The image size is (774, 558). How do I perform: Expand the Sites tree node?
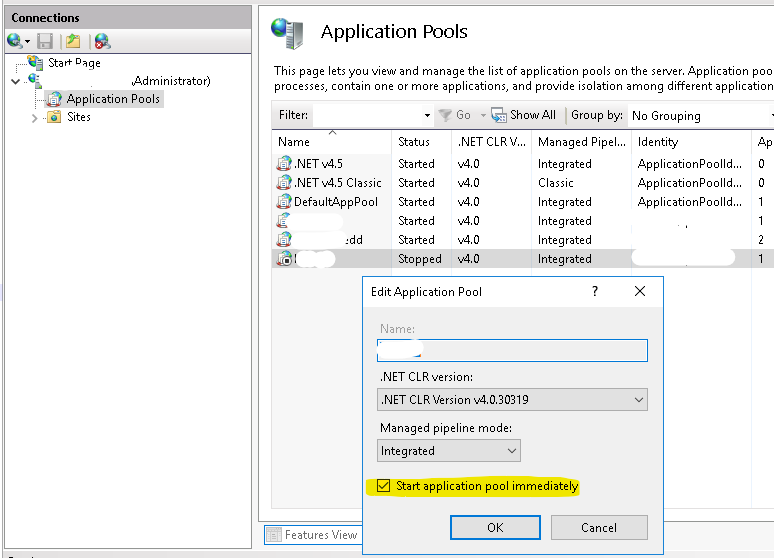(34, 118)
